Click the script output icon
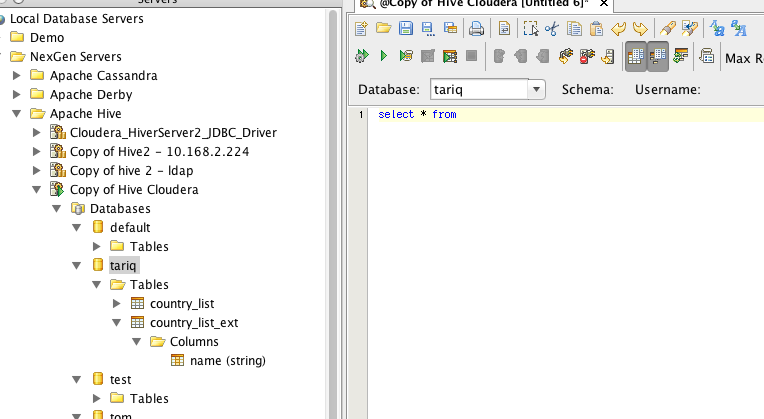The image size is (764, 419). tap(707, 57)
